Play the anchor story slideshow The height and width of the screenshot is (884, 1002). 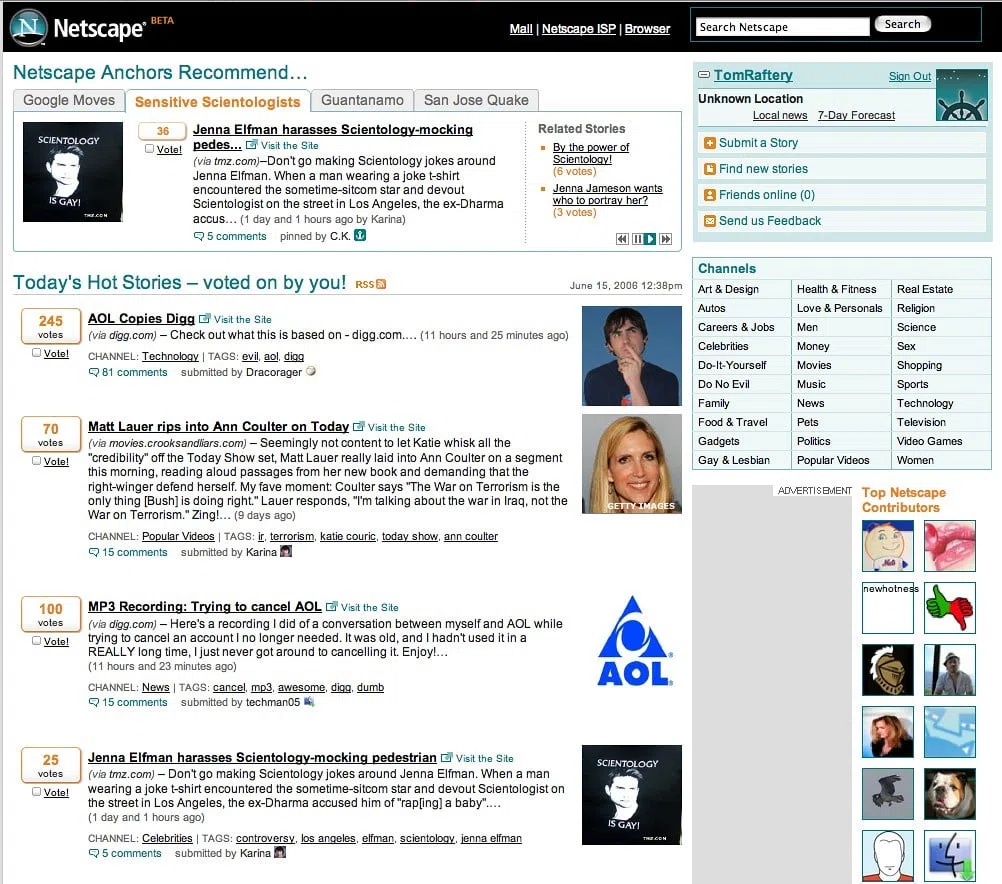tap(650, 239)
